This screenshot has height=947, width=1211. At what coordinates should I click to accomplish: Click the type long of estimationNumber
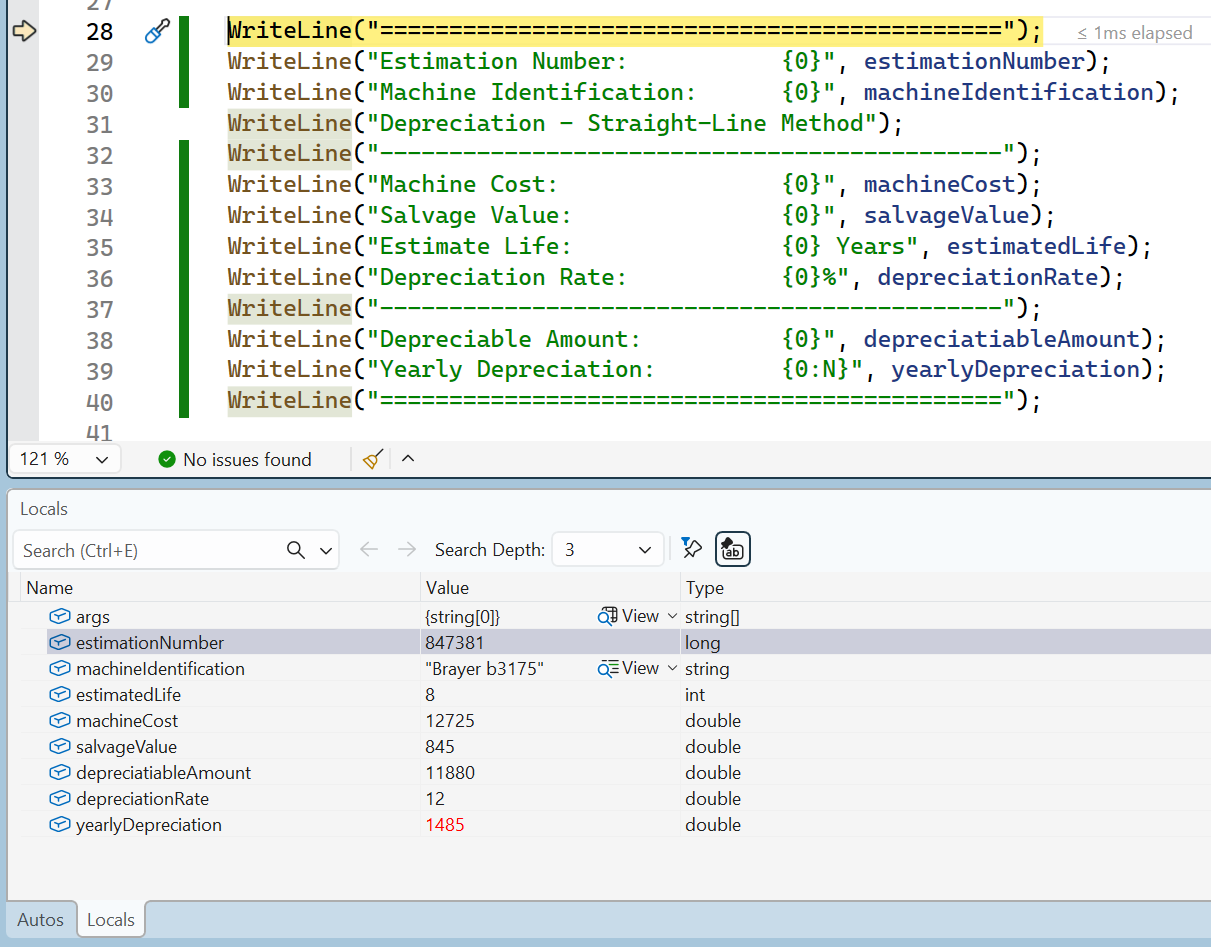point(703,643)
